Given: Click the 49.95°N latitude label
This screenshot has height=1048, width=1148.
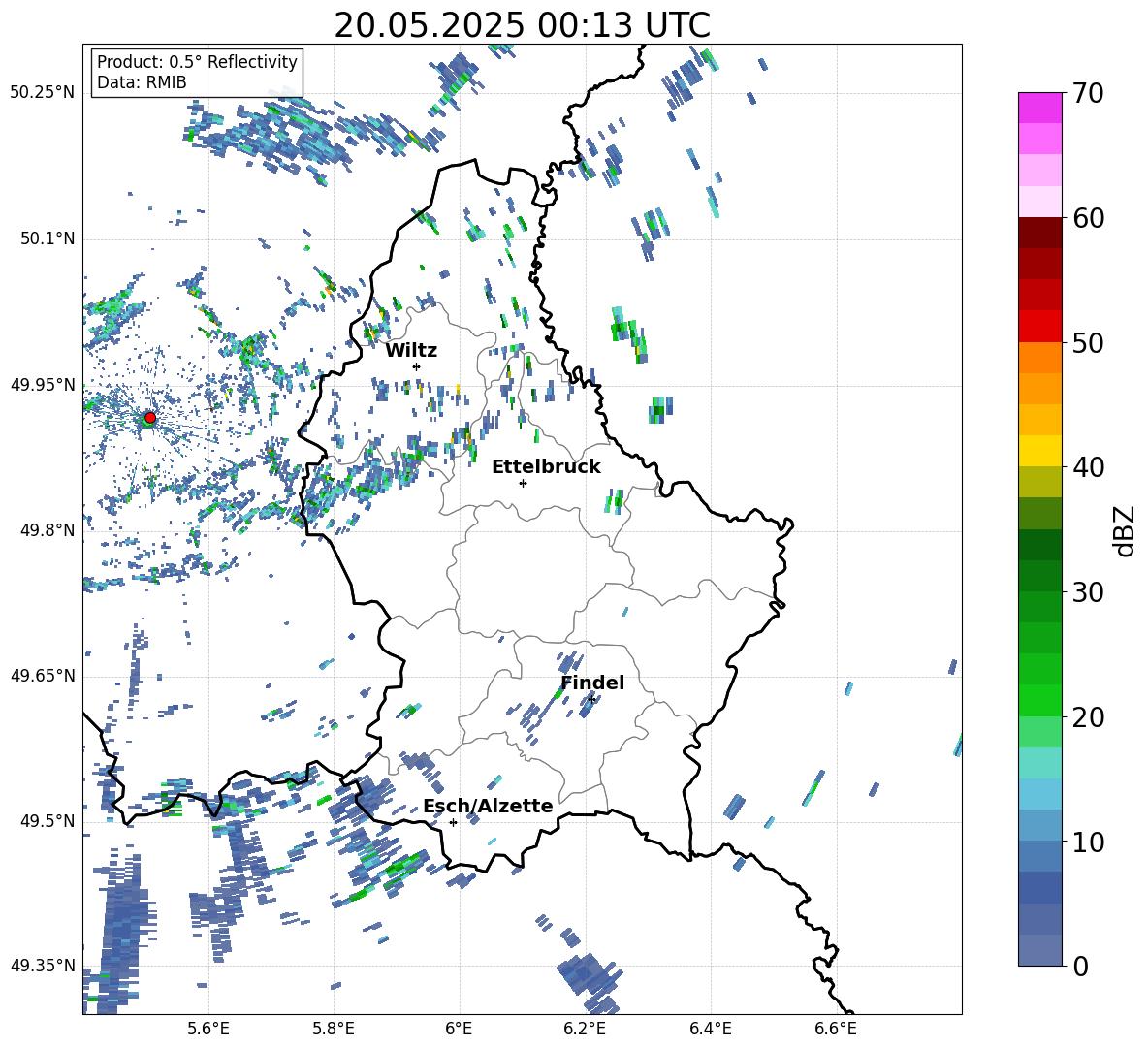Looking at the screenshot, I should point(43,384).
